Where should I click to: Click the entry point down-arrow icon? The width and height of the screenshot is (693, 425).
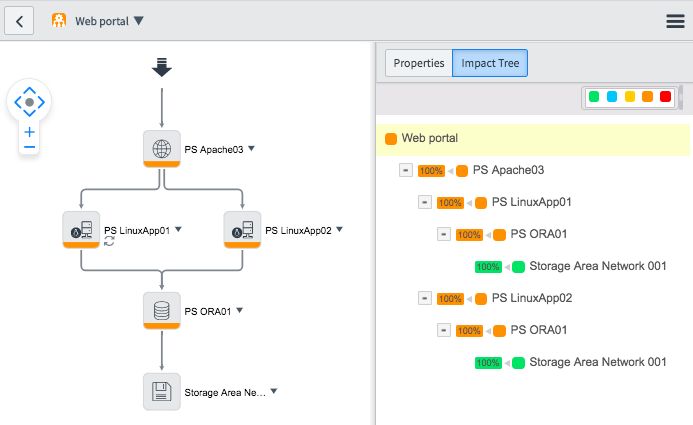pos(162,67)
